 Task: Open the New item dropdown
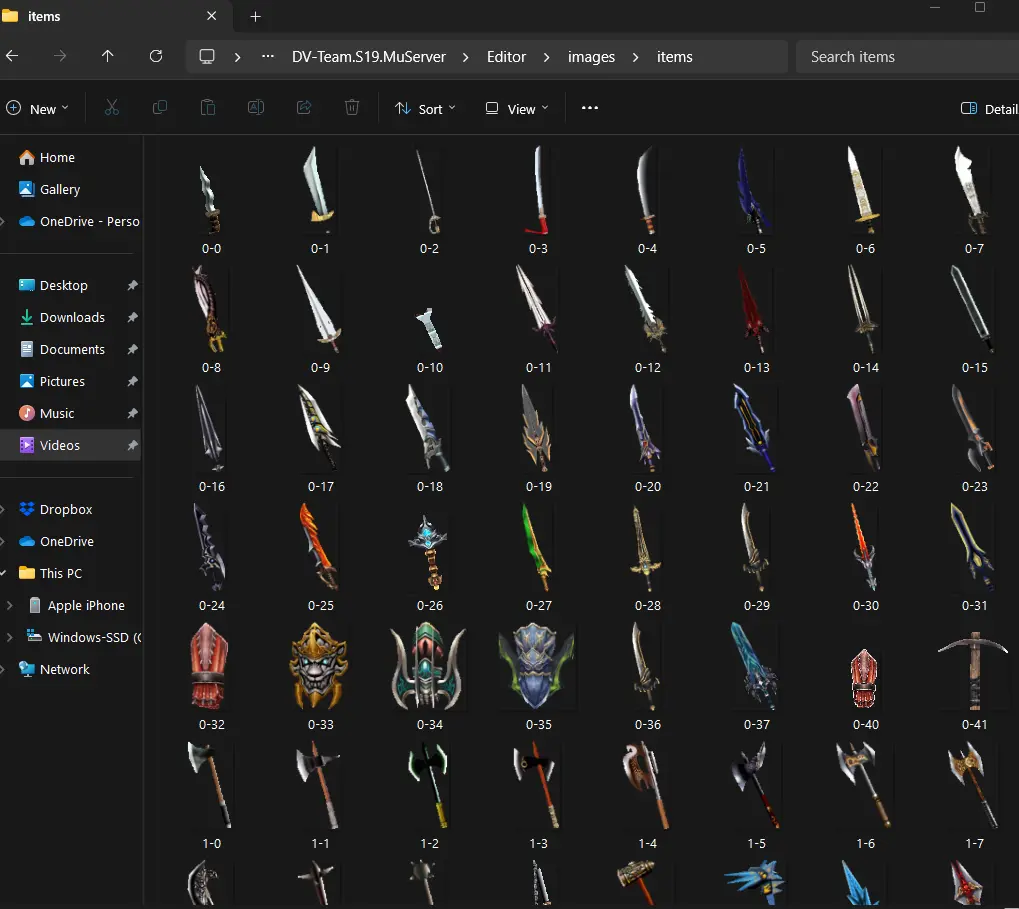pos(37,109)
